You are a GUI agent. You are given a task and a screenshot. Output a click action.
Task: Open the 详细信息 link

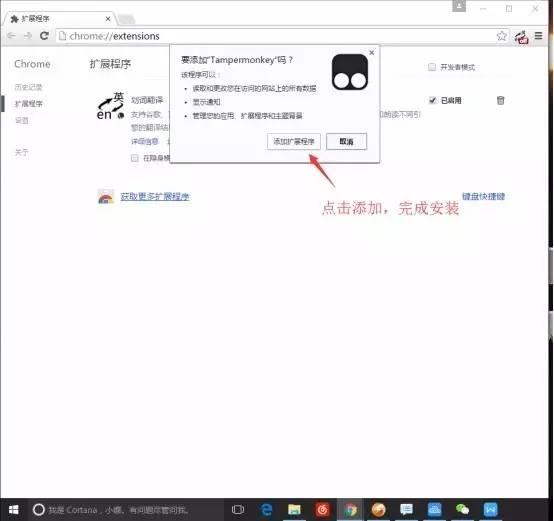[x=145, y=142]
